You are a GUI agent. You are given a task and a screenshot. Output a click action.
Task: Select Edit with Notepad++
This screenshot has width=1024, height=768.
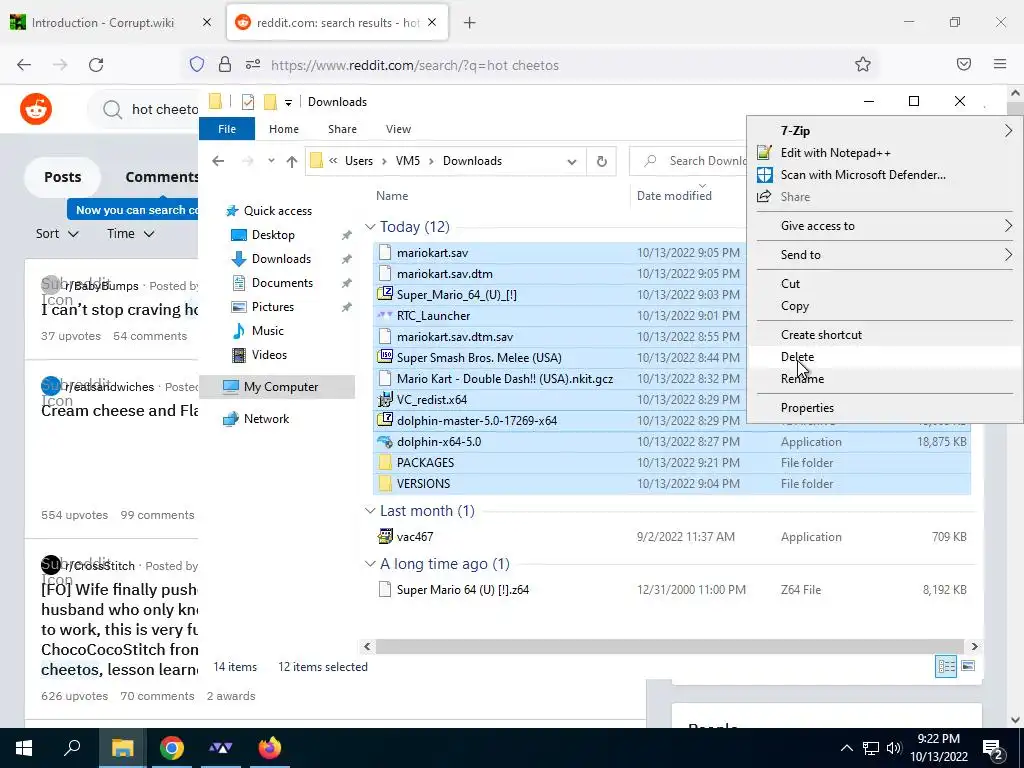[884, 153]
